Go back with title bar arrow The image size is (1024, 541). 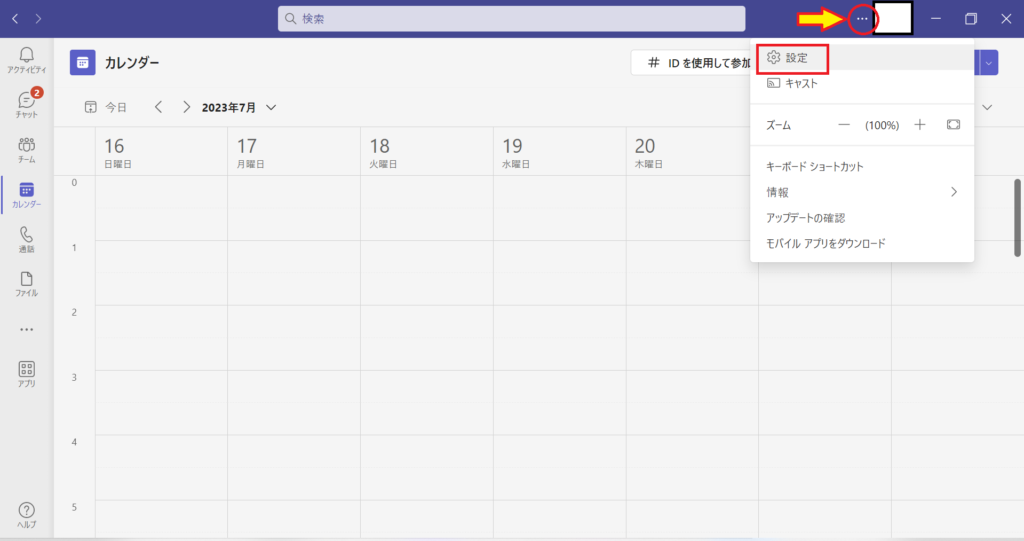coord(15,18)
